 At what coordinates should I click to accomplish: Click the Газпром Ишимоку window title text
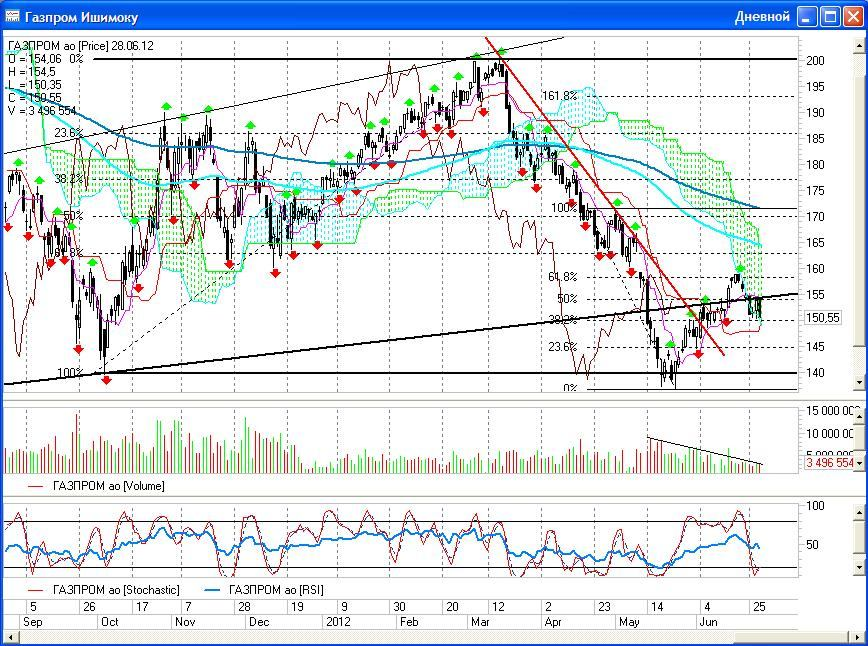[x=81, y=17]
